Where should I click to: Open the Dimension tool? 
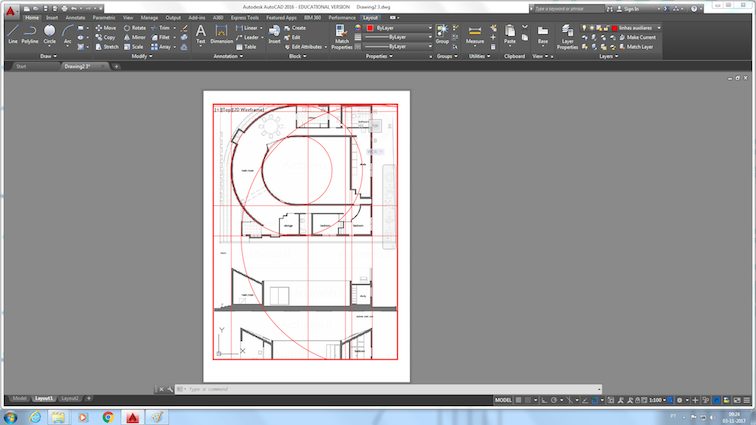coord(221,35)
